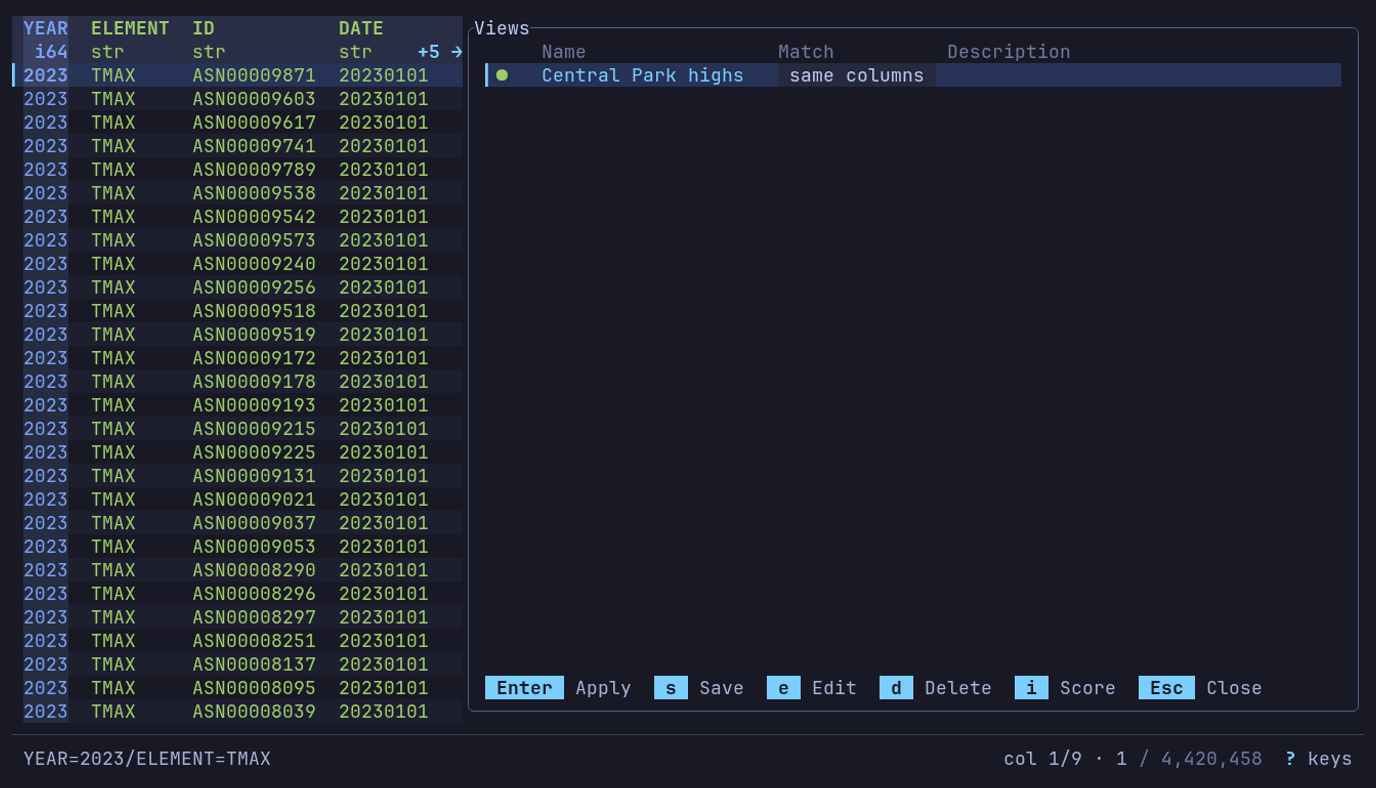This screenshot has height=788, width=1376.
Task: Click the i Score key badge
Action: click(x=1031, y=688)
